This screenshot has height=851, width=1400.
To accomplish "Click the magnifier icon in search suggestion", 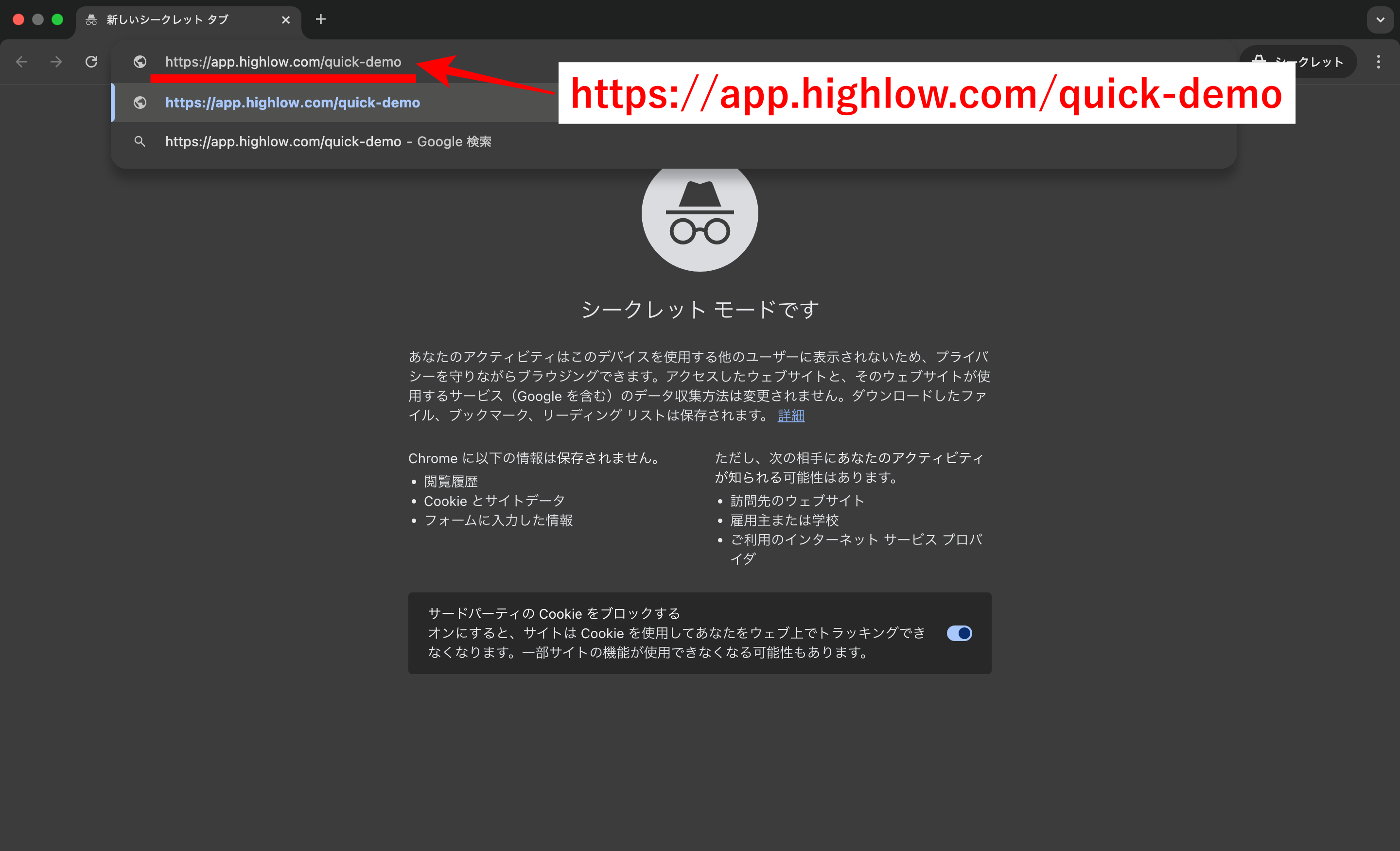I will coord(140,141).
